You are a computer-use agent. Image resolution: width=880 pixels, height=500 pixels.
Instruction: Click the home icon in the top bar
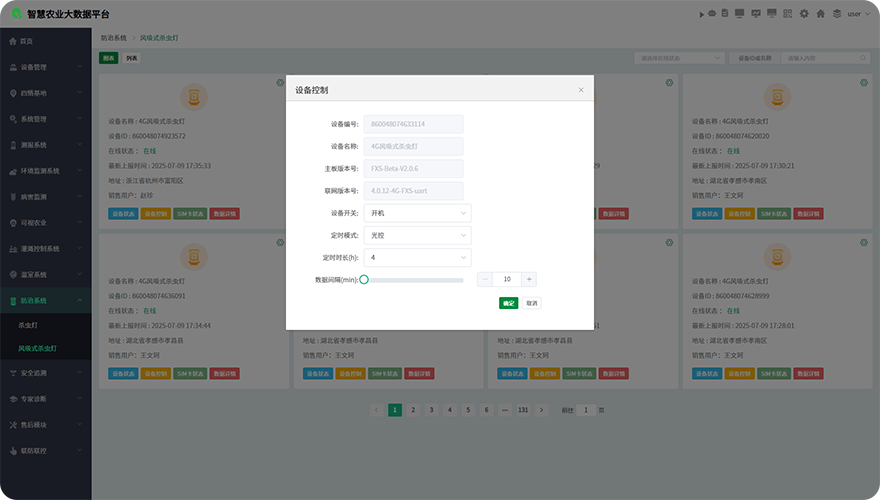pos(820,14)
